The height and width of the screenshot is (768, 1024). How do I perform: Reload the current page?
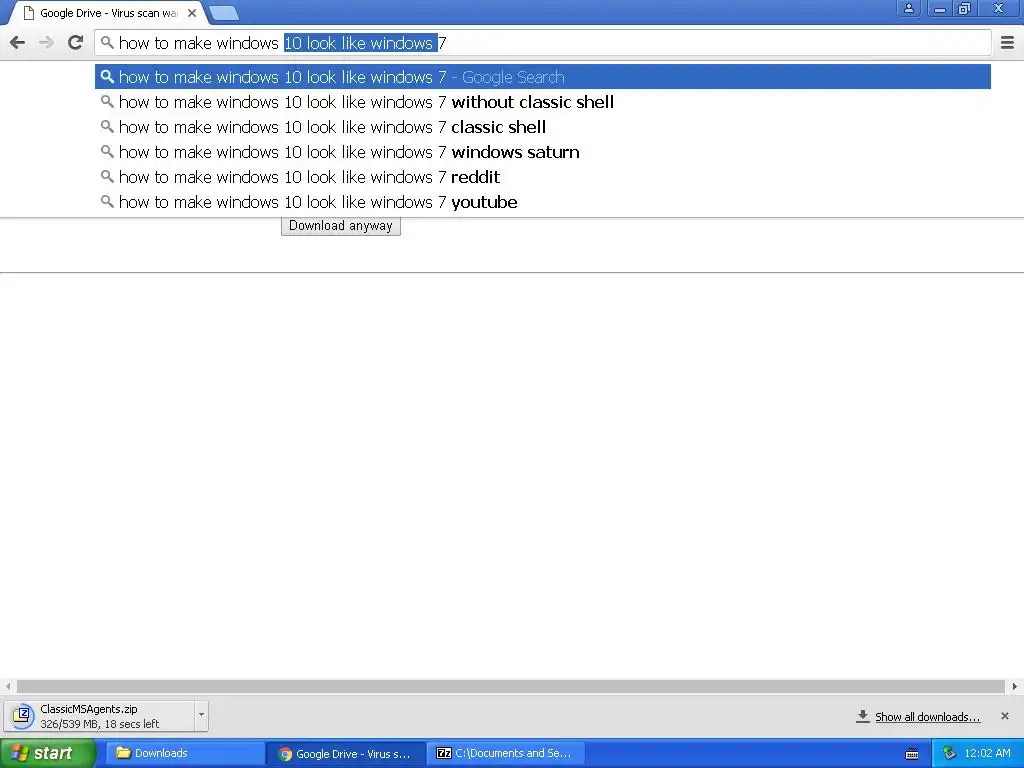click(x=76, y=42)
